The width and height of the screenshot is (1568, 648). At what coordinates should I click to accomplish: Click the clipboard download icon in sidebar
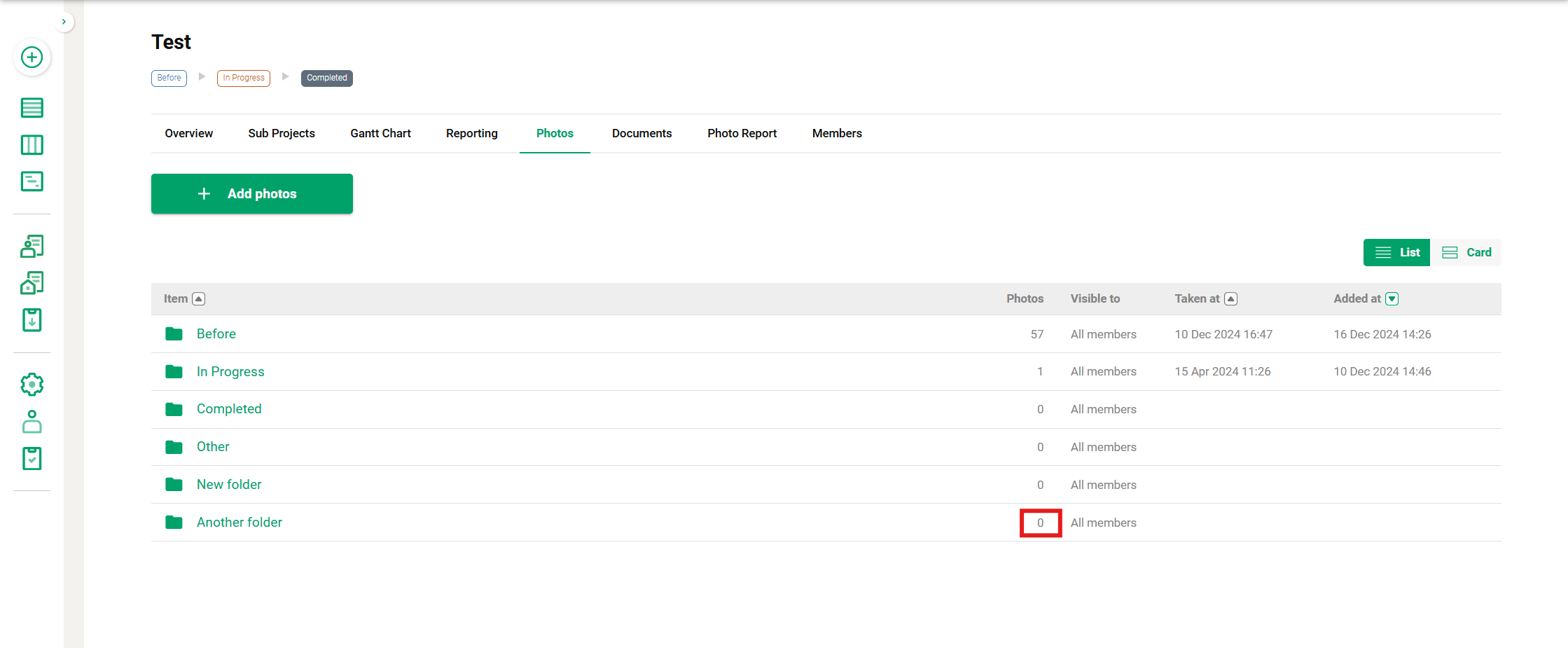point(32,320)
